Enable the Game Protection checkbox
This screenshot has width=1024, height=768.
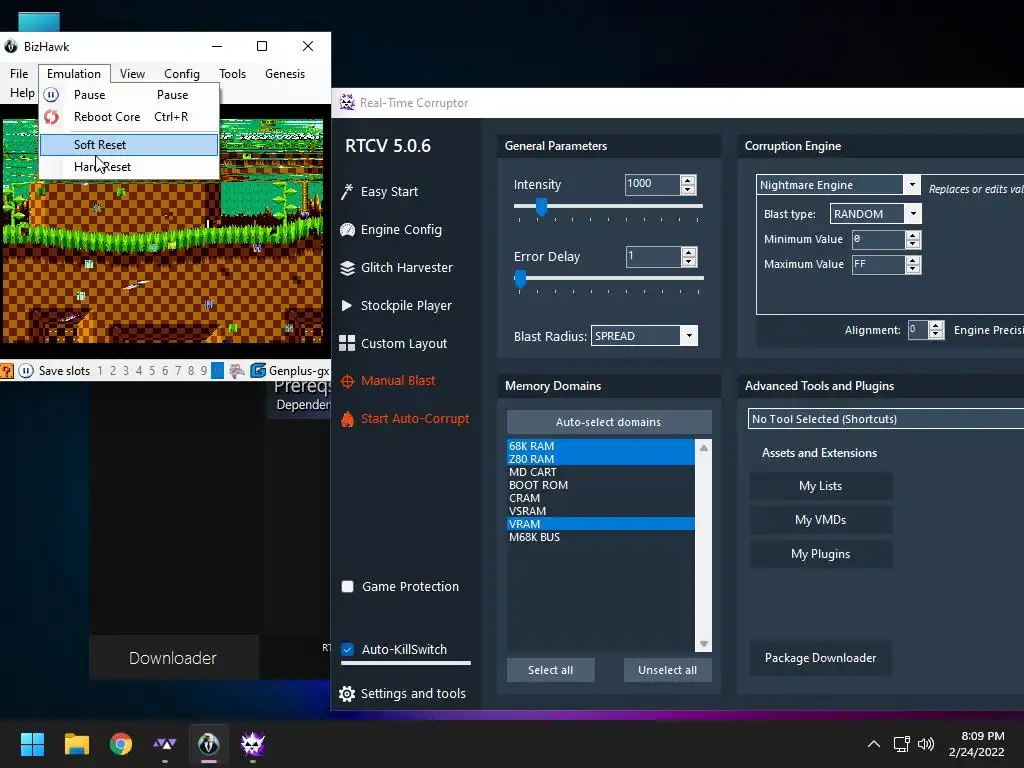click(x=347, y=586)
